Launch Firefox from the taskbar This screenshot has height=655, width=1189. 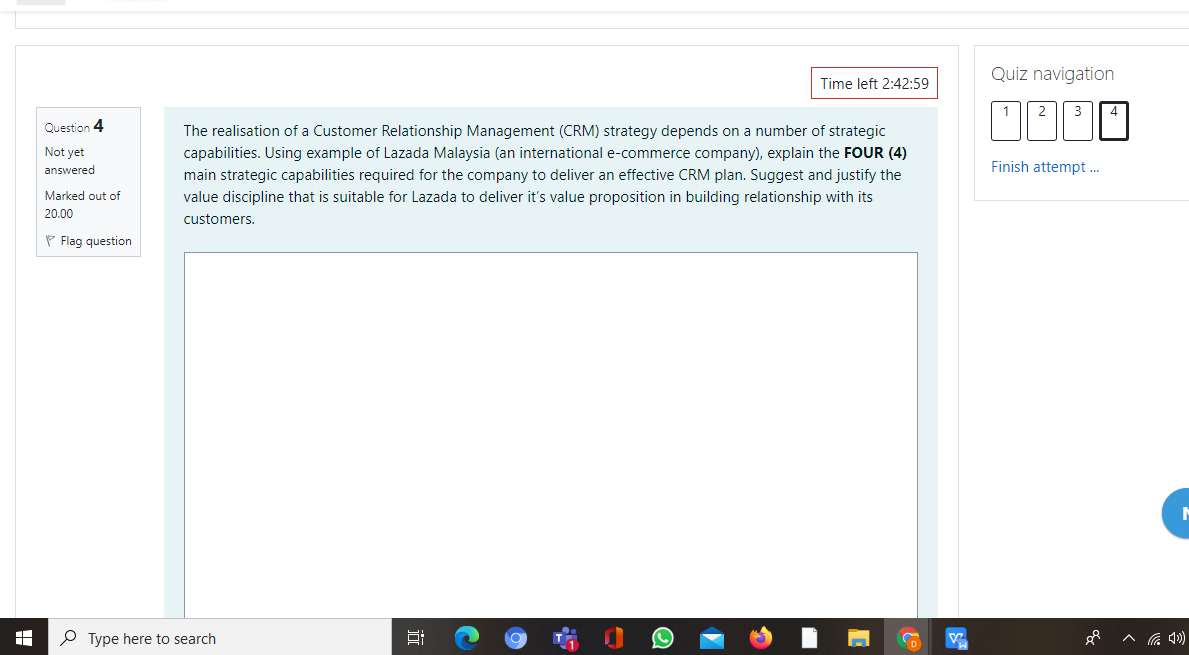click(x=761, y=638)
